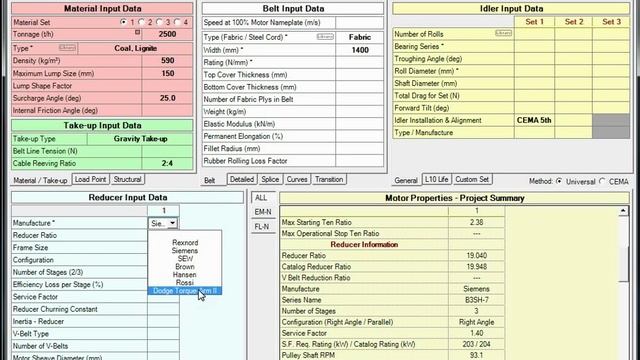640x360 pixels.
Task: Switch to the Detailed tab
Action: [242, 179]
